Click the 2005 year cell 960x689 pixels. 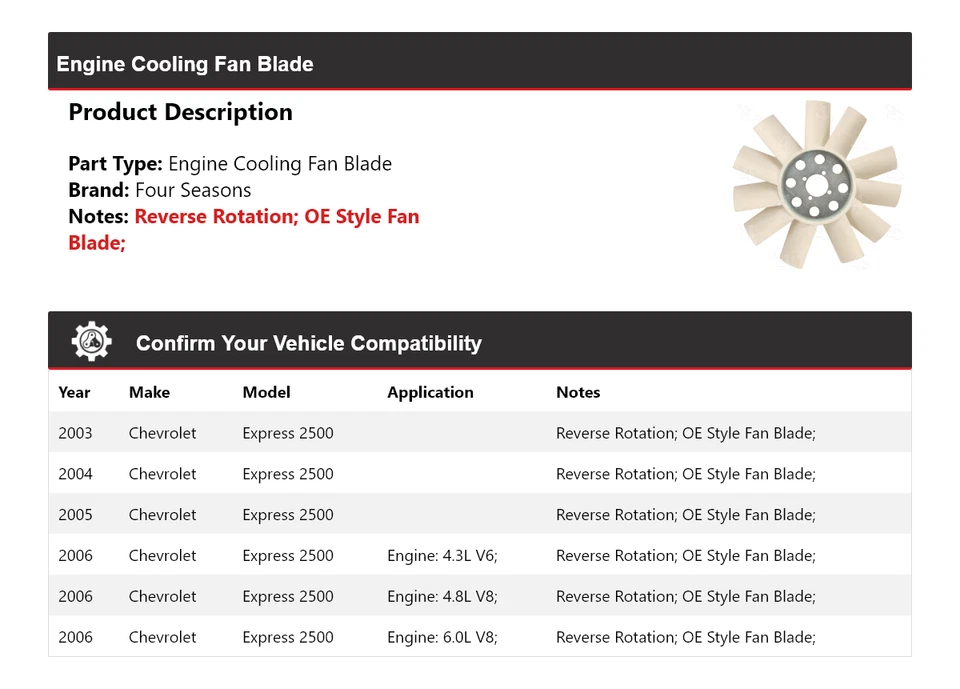[75, 515]
